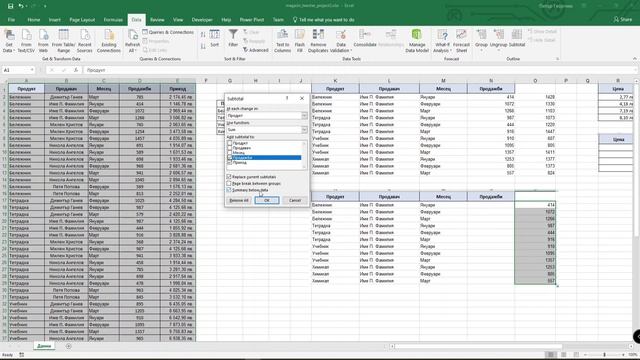The height and width of the screenshot is (360, 640).
Task: Create a Forecast Sheet
Action: pyautogui.click(x=461, y=41)
